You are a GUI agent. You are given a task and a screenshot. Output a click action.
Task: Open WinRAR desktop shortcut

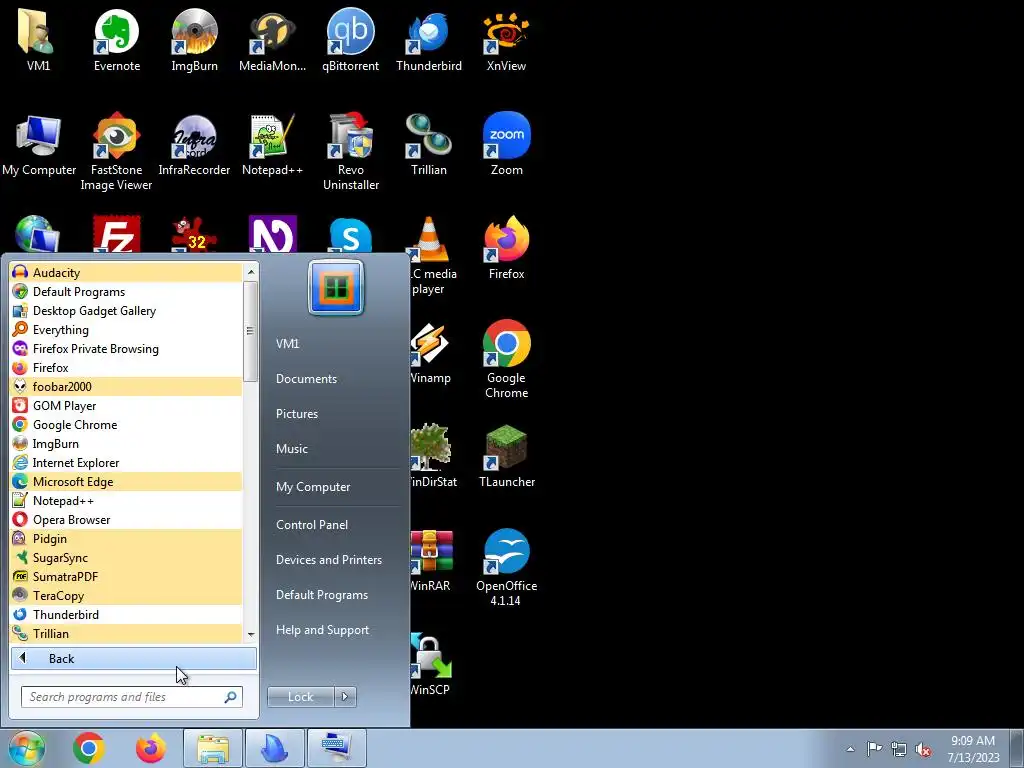pos(430,561)
